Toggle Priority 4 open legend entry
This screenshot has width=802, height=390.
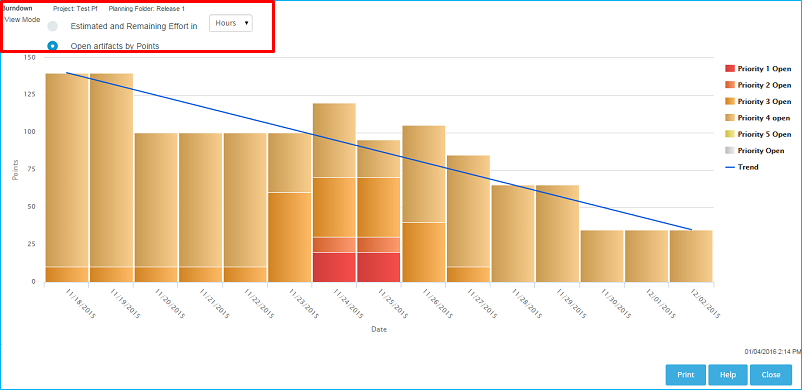click(x=758, y=118)
